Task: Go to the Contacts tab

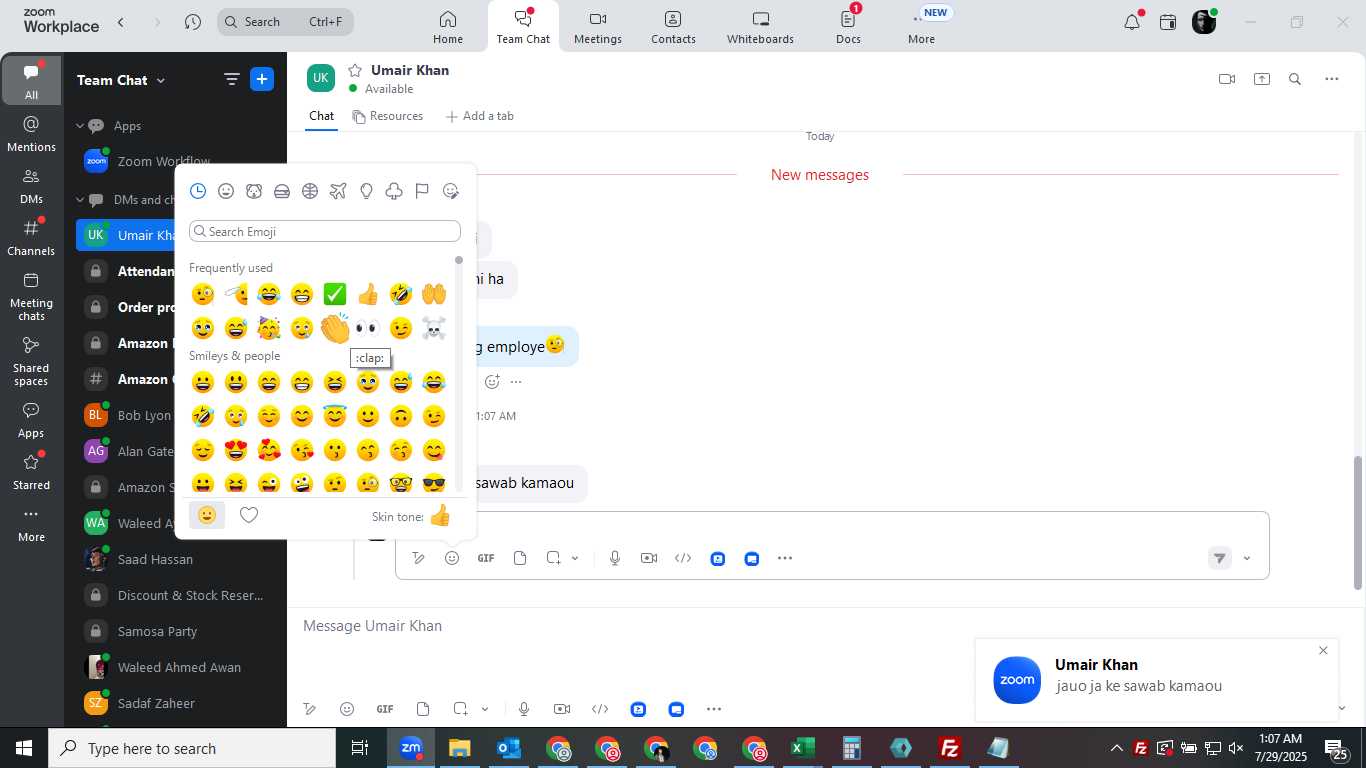Action: [673, 27]
